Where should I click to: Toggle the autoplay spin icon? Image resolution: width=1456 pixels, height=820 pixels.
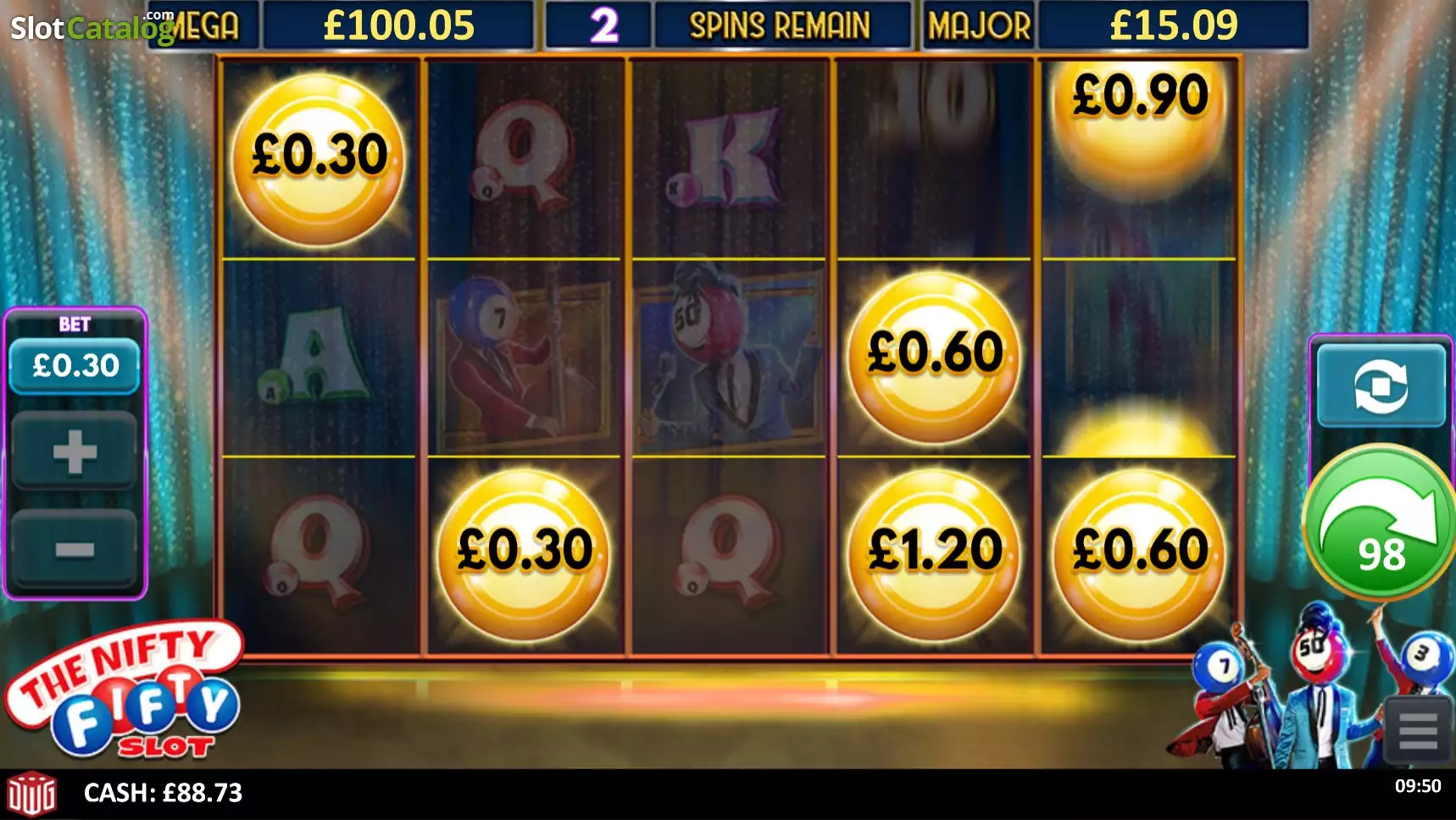(x=1381, y=385)
